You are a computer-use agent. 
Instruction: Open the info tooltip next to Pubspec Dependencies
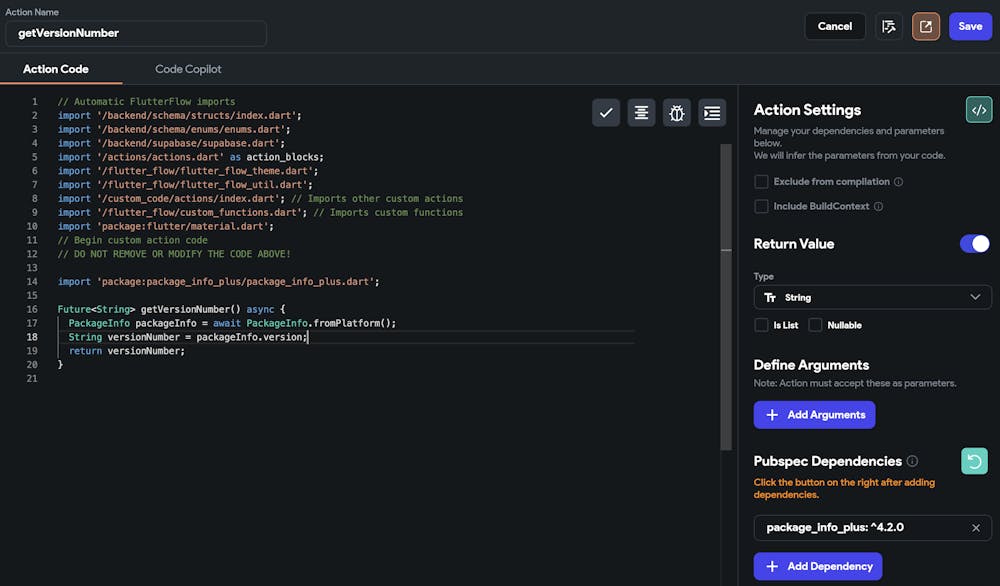(x=913, y=461)
